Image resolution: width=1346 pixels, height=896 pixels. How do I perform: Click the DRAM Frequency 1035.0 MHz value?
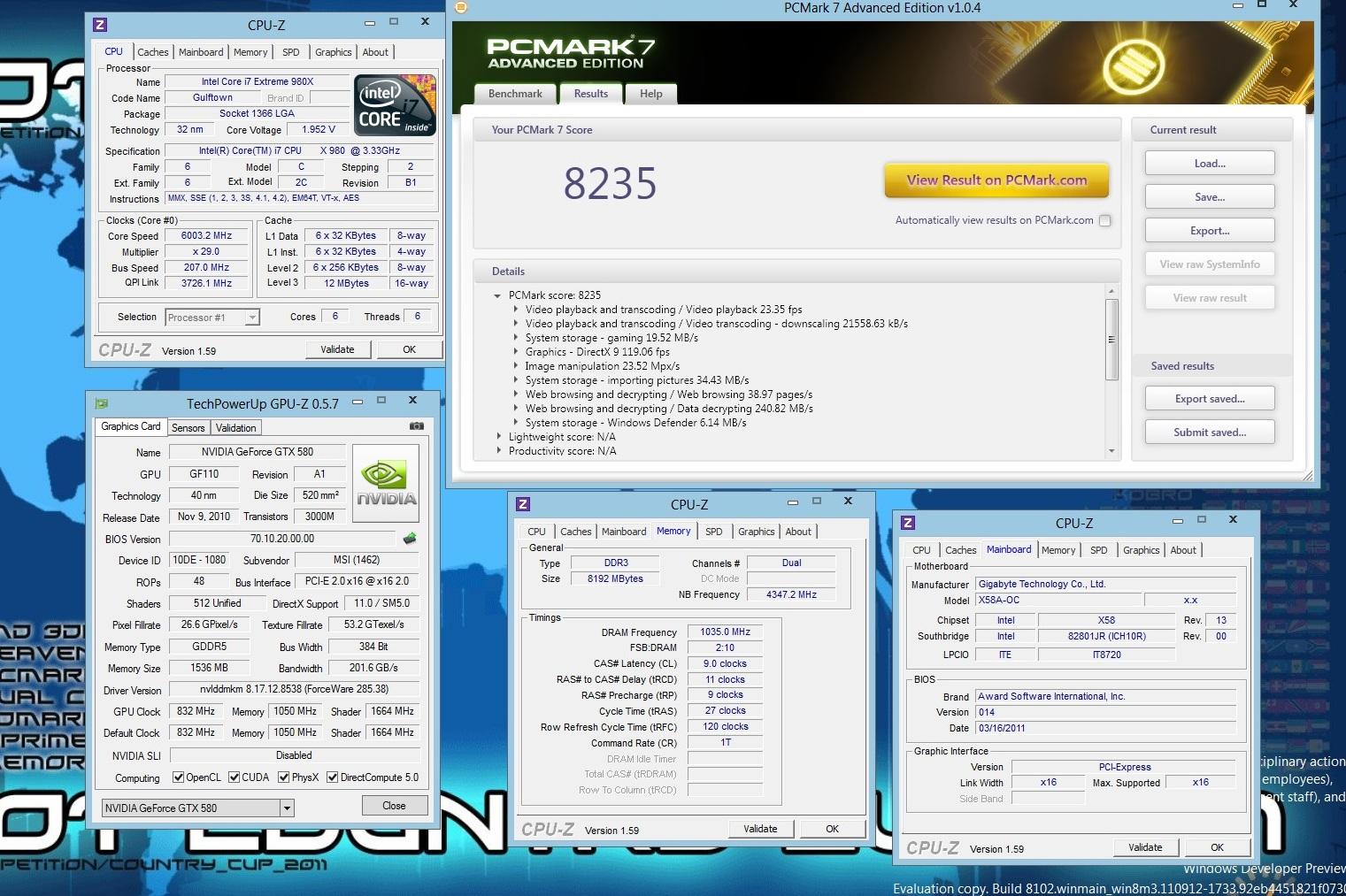tap(725, 632)
